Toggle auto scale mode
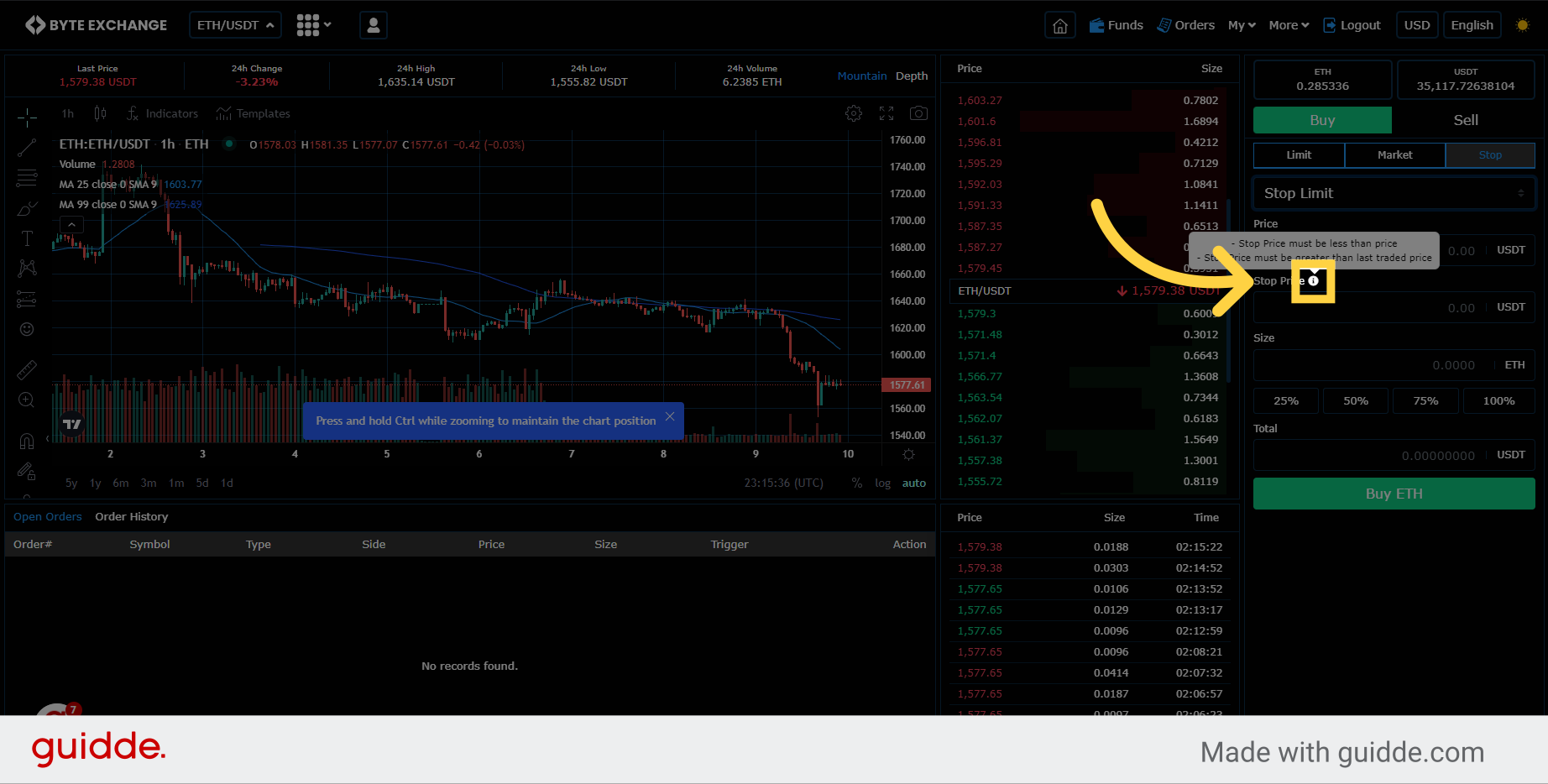This screenshot has height=784, width=1548. 914,483
